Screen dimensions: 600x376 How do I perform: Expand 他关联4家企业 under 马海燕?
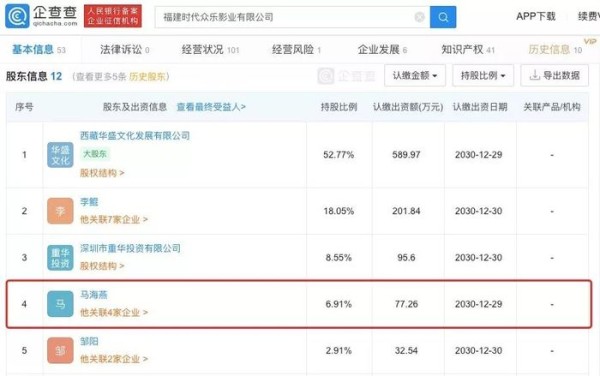coord(114,313)
